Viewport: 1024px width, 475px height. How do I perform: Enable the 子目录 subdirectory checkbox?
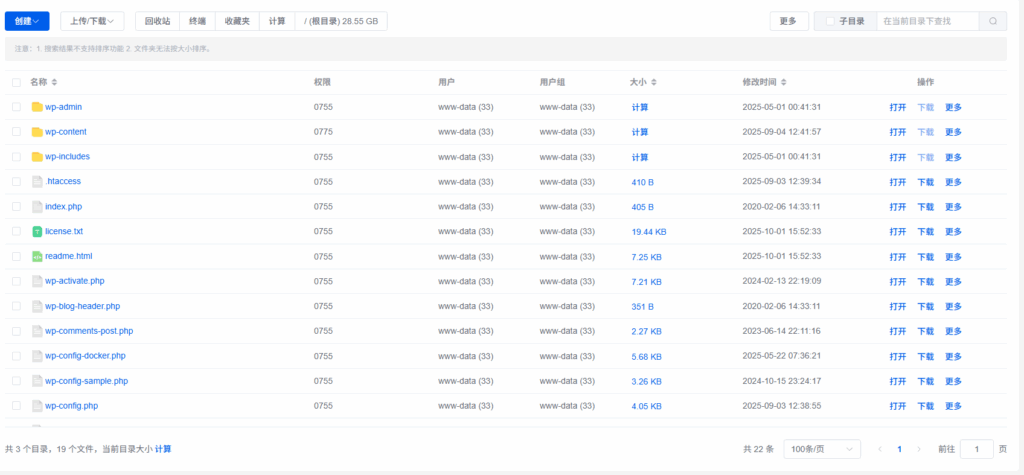click(x=829, y=21)
